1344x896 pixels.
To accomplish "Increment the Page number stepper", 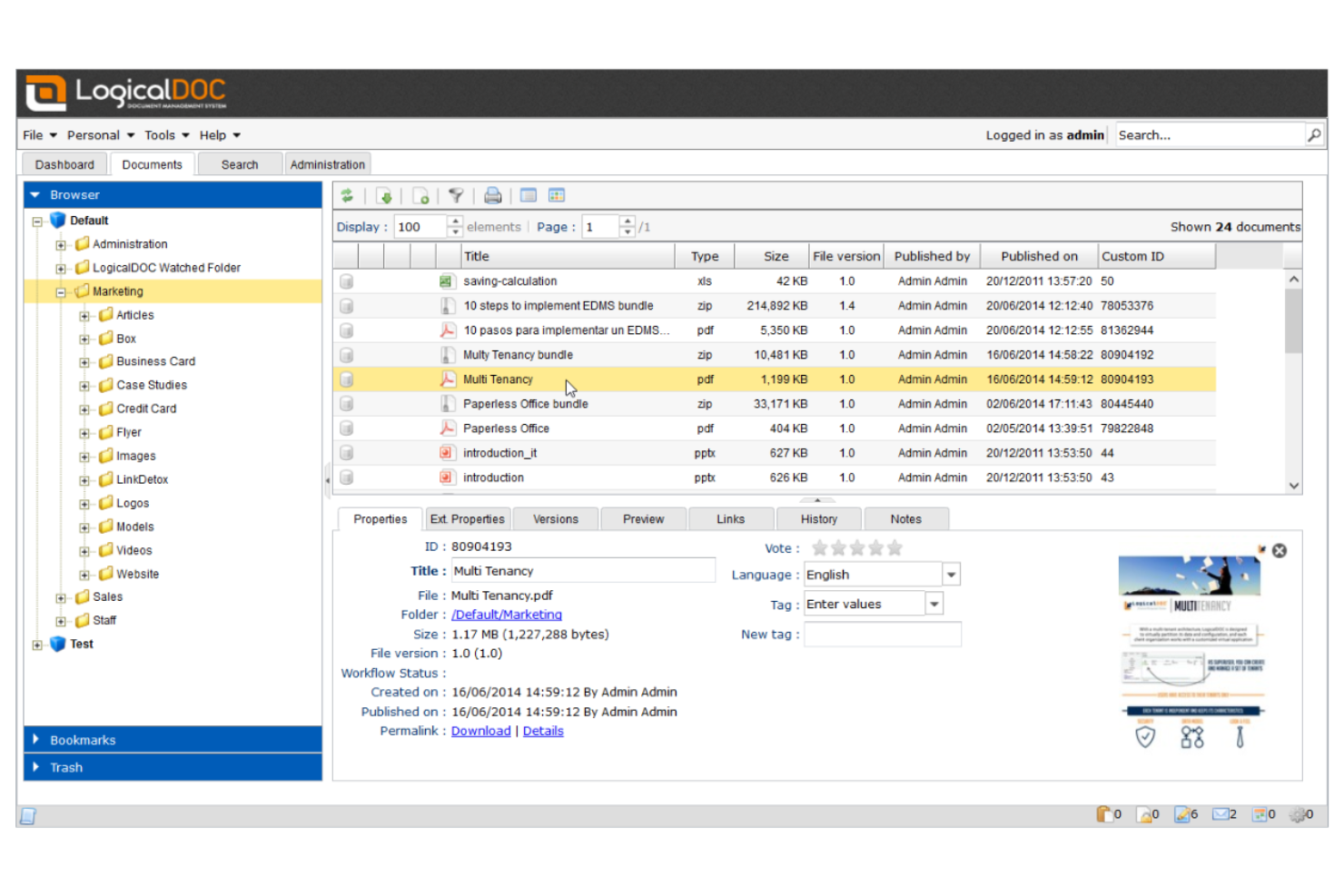I will [628, 221].
